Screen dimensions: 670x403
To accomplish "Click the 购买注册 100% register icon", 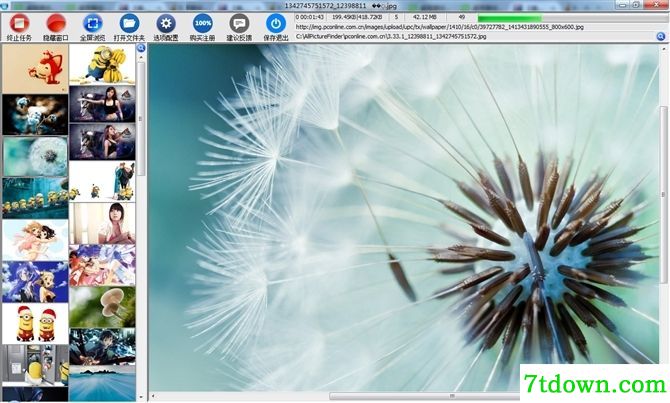I will click(203, 24).
